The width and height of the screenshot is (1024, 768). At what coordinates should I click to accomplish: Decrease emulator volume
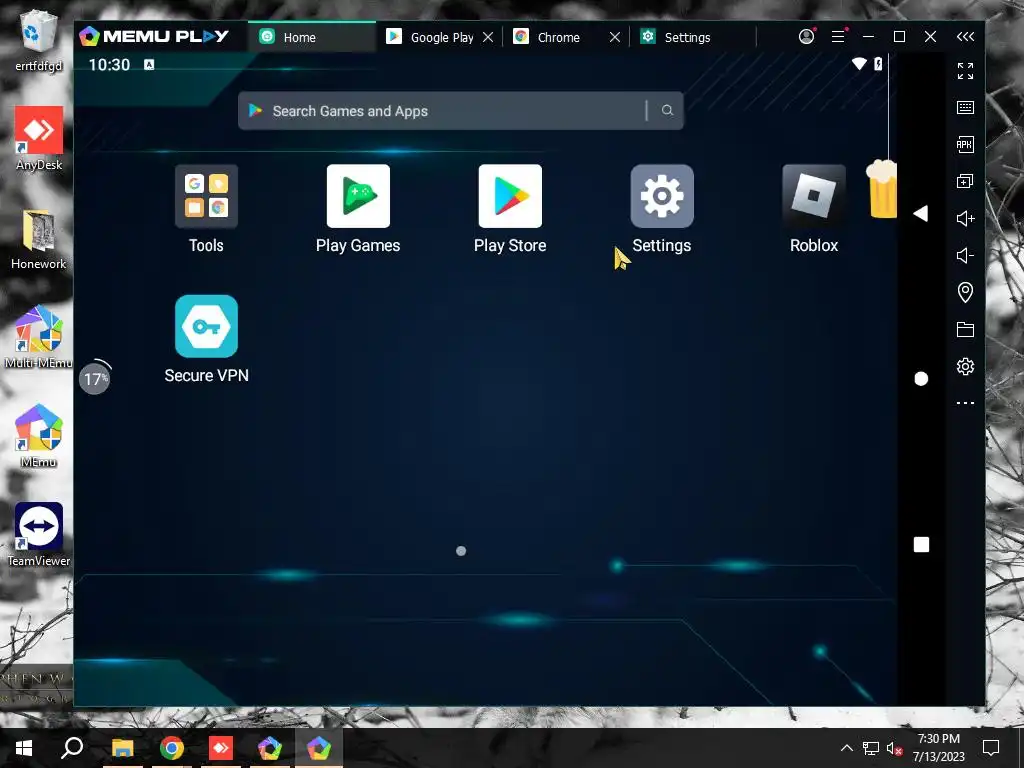[x=965, y=255]
